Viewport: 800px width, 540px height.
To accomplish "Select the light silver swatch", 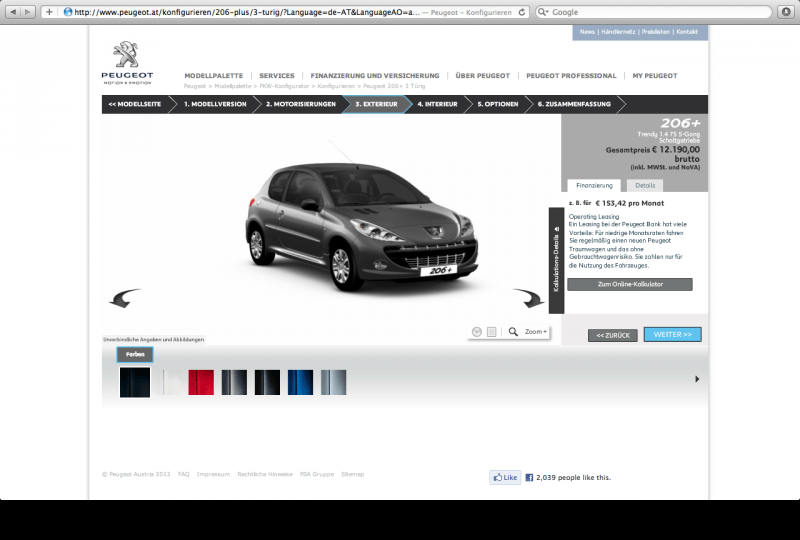I will coord(333,382).
